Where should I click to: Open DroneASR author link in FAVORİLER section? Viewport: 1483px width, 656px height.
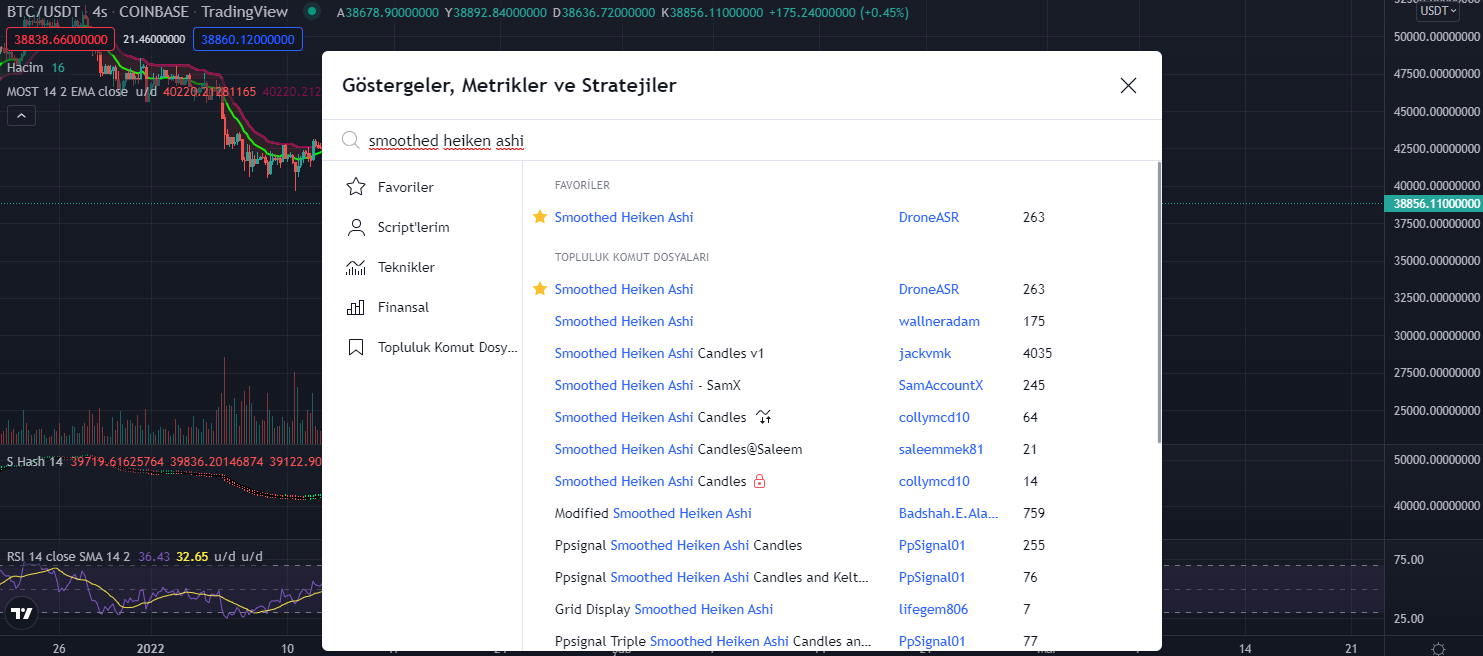(929, 217)
